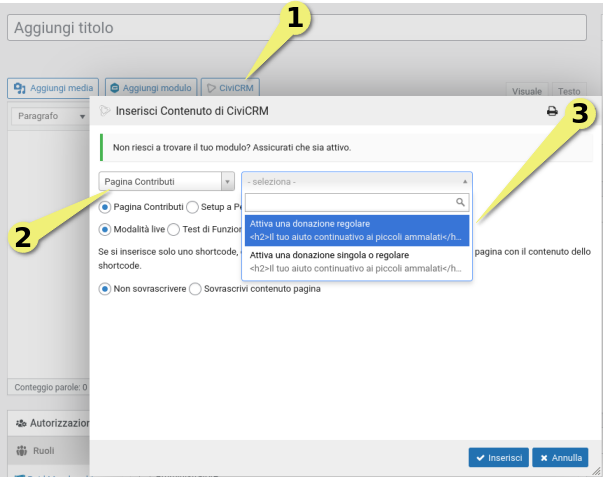Click the 'Inserisci Contenuto di CiviCRM' title
Viewport: 603px width, 477px height.
[192, 111]
